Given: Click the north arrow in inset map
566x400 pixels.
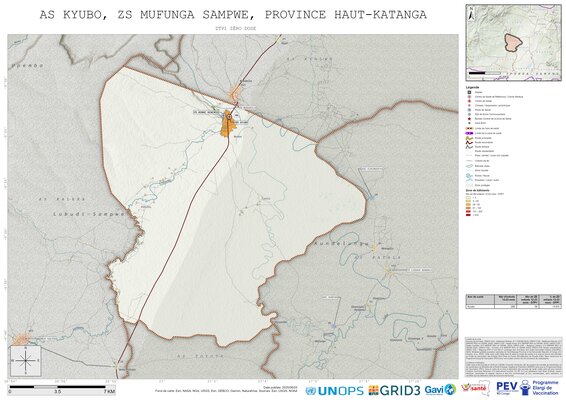Looking at the screenshot, I should pyautogui.click(x=471, y=14).
